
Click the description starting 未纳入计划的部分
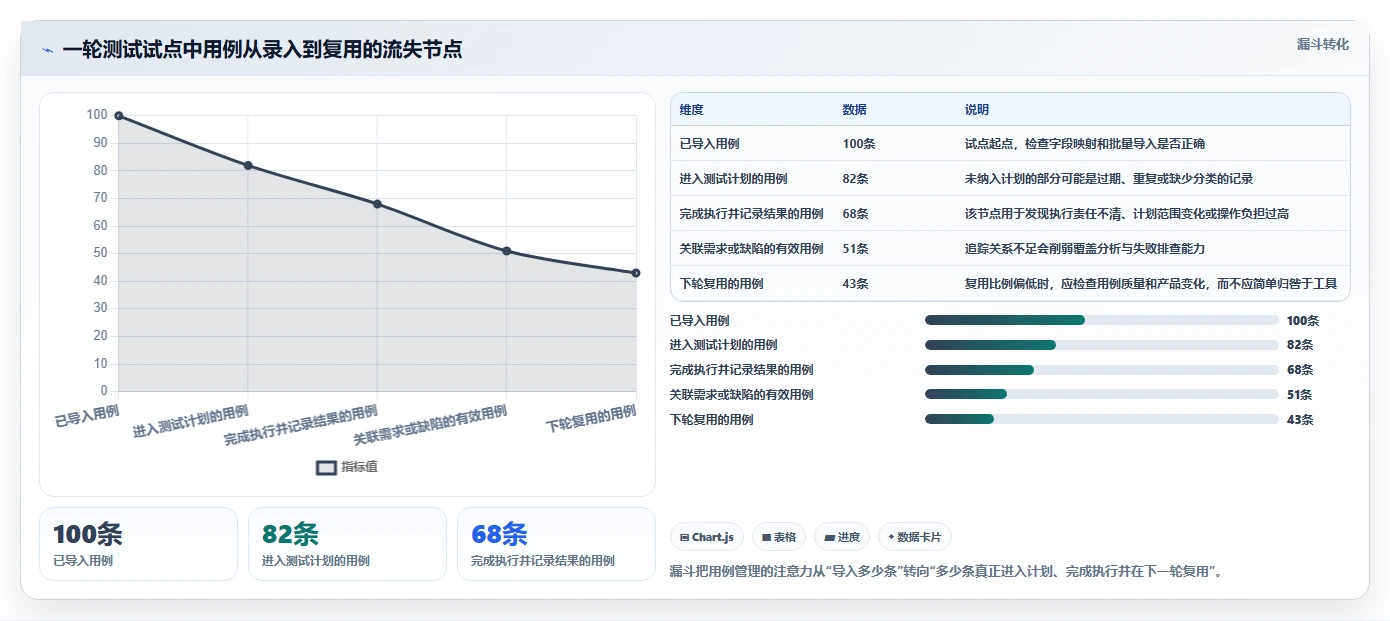pyautogui.click(x=1108, y=179)
